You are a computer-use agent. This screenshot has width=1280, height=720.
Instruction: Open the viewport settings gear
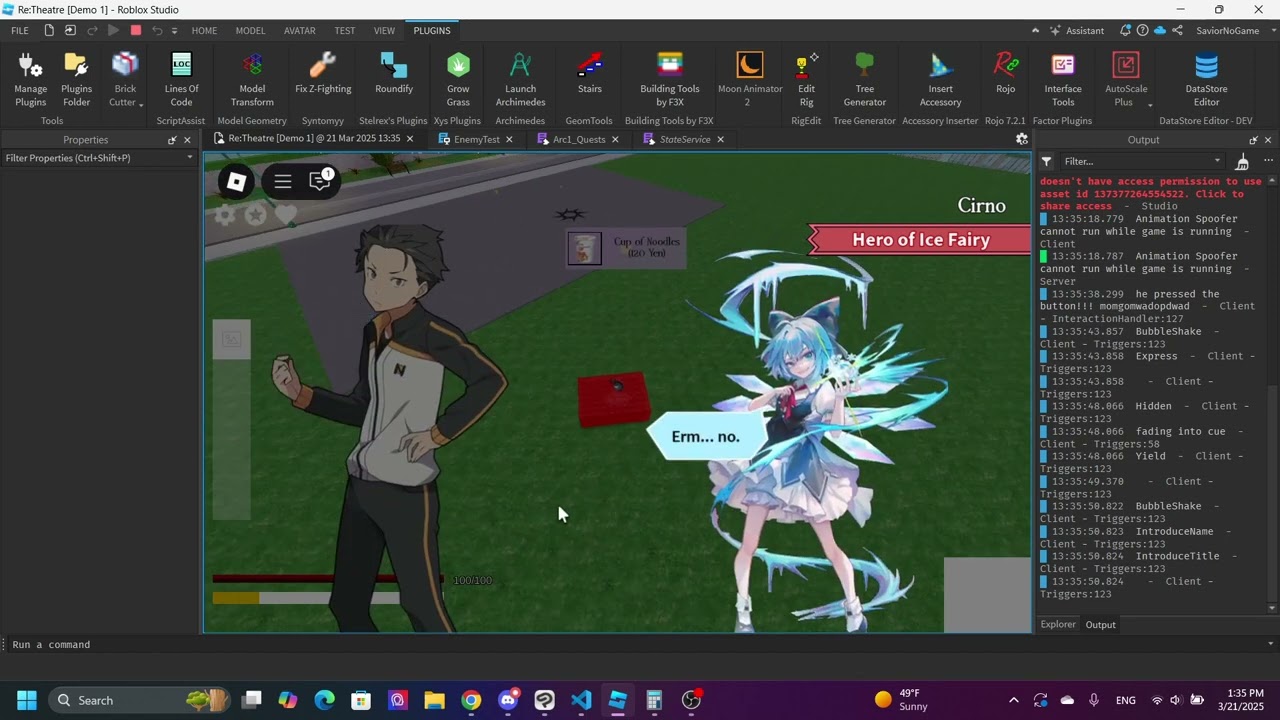tap(1022, 139)
